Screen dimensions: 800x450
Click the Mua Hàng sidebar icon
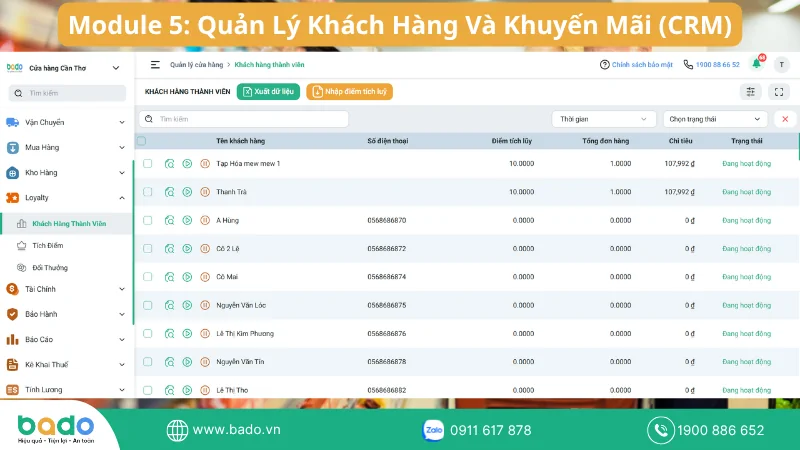(x=12, y=147)
